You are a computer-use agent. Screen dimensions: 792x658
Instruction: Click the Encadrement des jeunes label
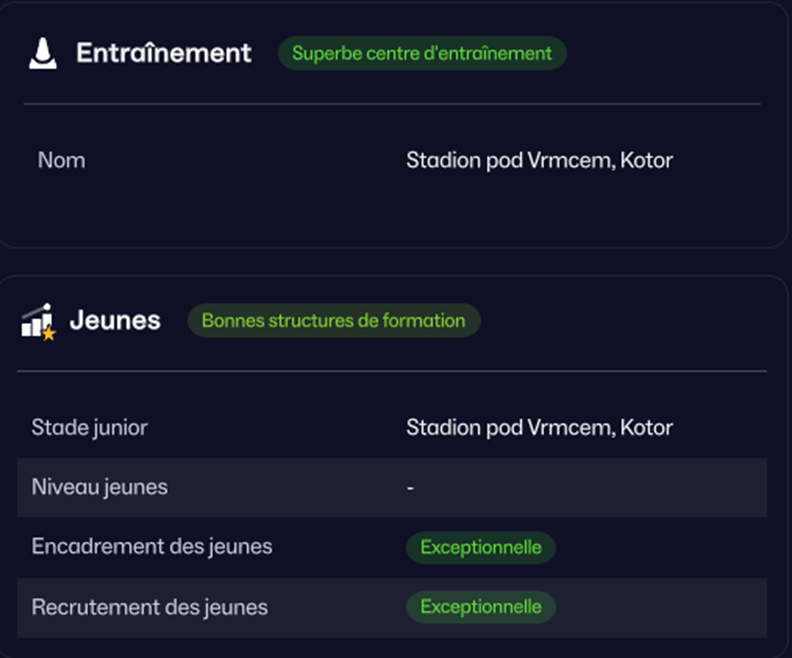pos(152,547)
